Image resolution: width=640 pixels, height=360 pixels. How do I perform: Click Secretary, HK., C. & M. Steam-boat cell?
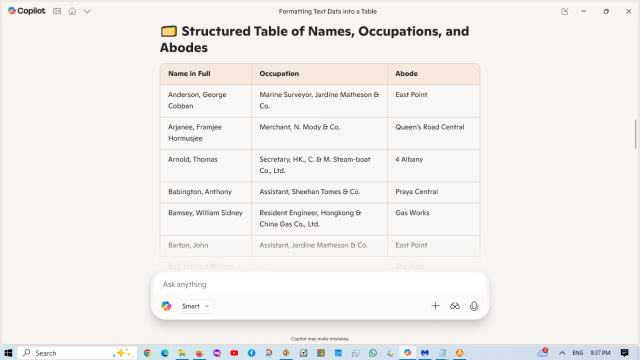319,165
